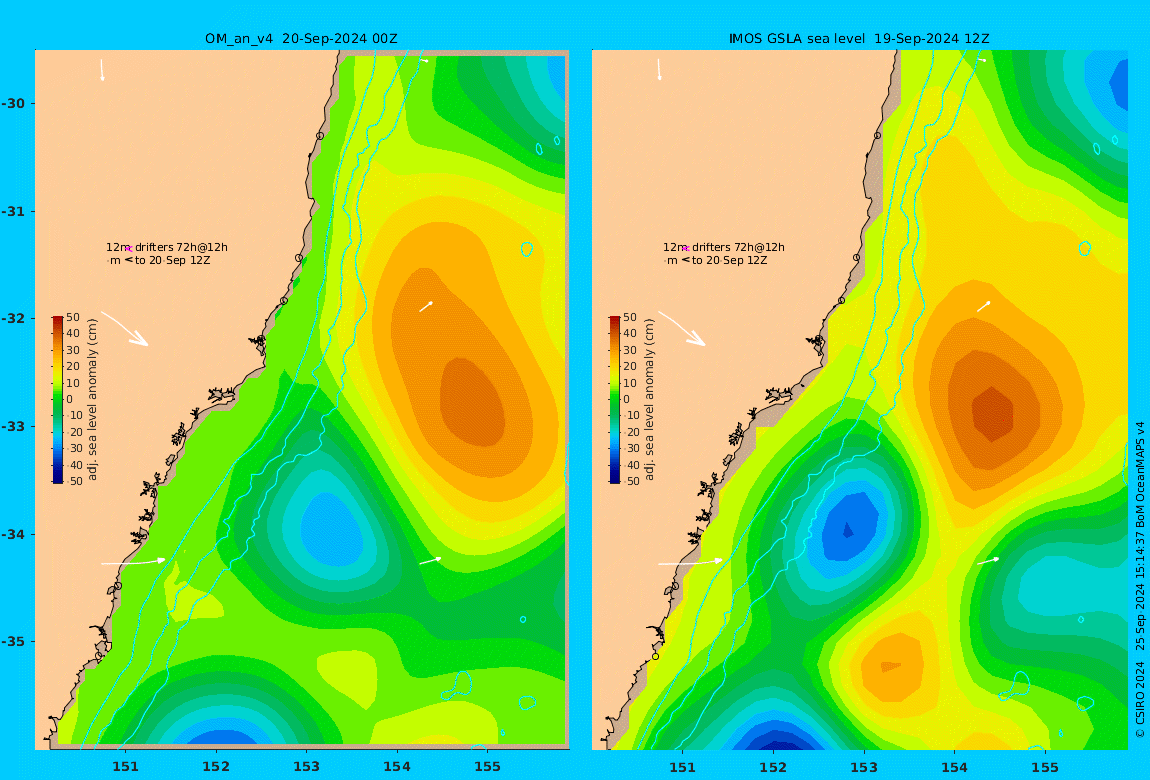Select the -32 latitude label
This screenshot has height=780, width=1150.
[13, 318]
